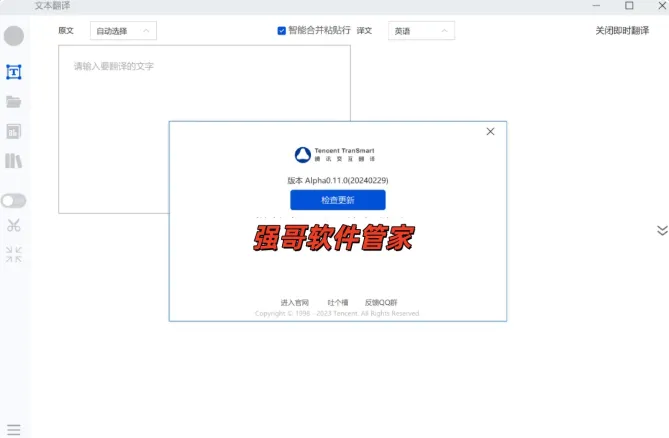Open the library books icon in the sidebar
The width and height of the screenshot is (669, 438).
pyautogui.click(x=14, y=161)
